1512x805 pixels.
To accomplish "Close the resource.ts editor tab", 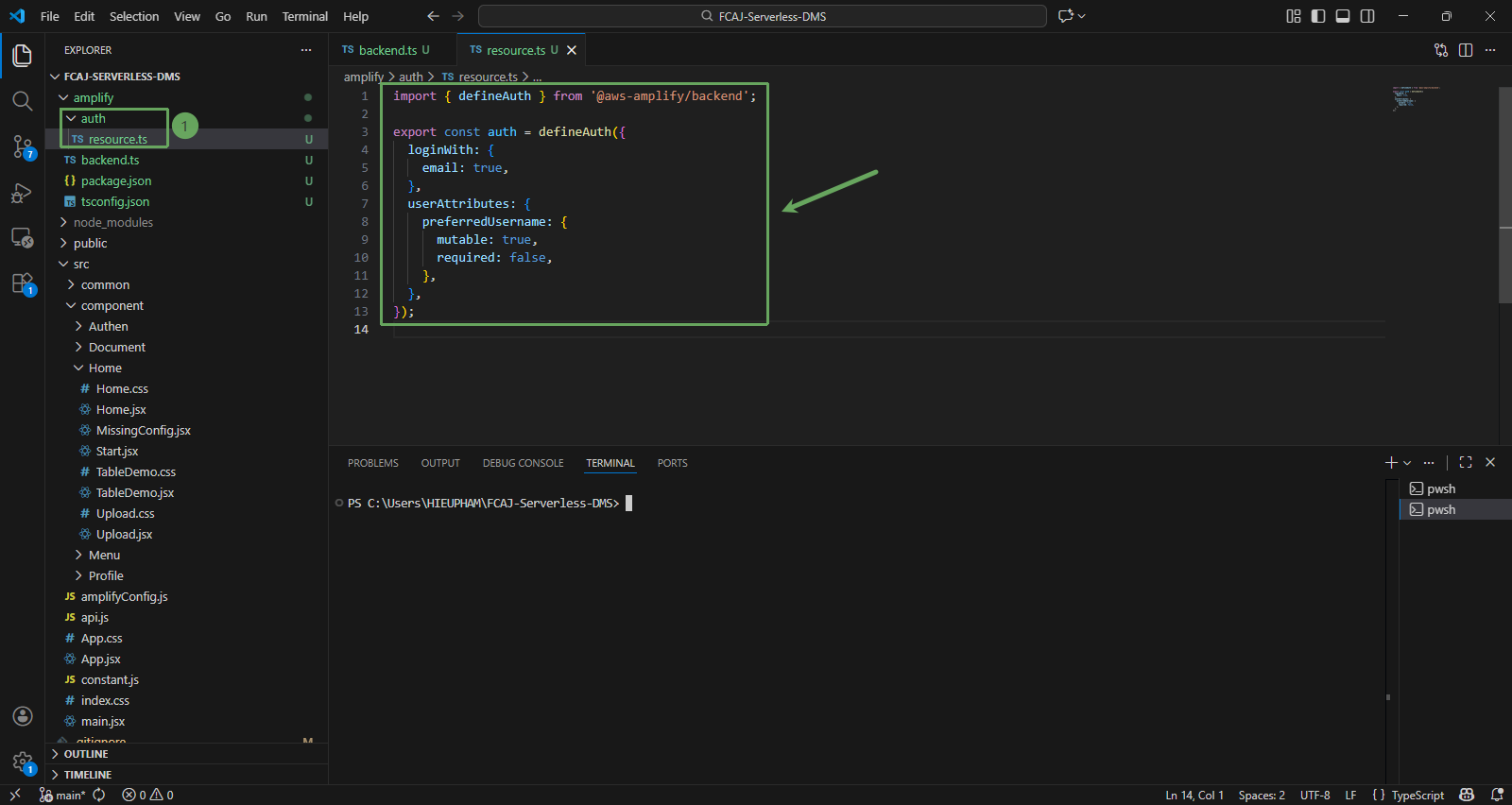I will coord(572,50).
